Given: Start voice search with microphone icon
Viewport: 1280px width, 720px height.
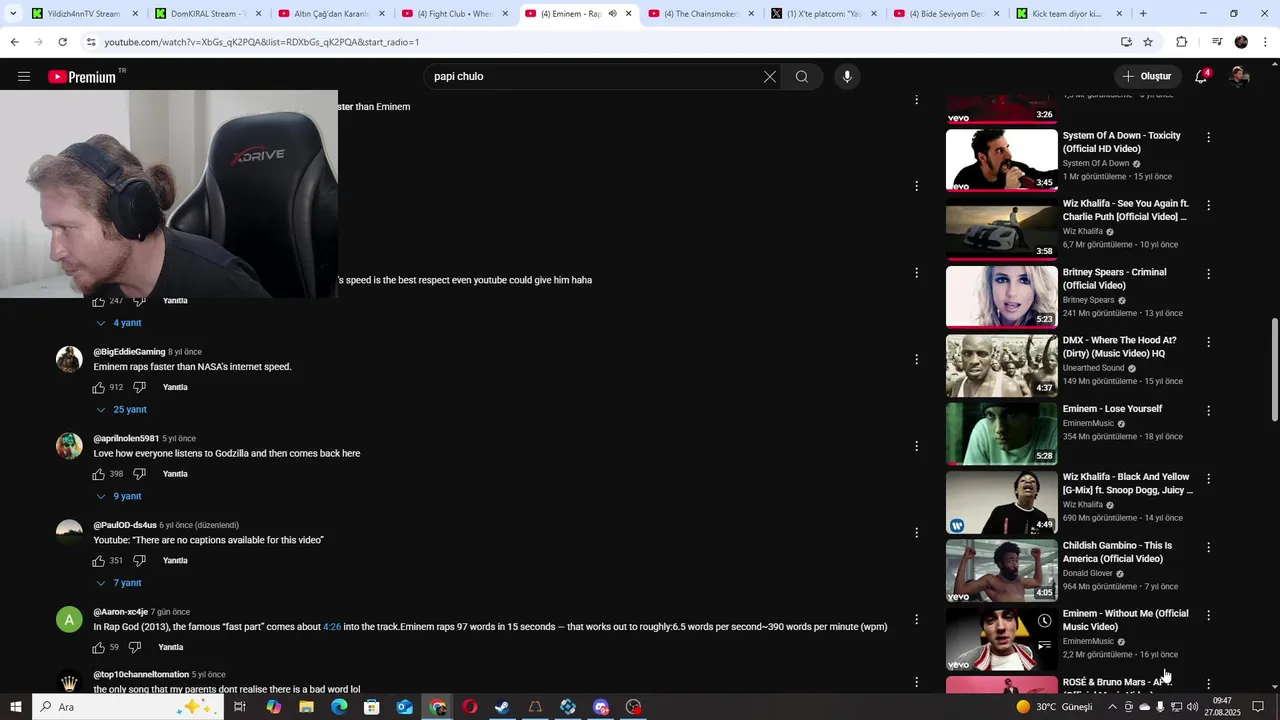Looking at the screenshot, I should (847, 77).
